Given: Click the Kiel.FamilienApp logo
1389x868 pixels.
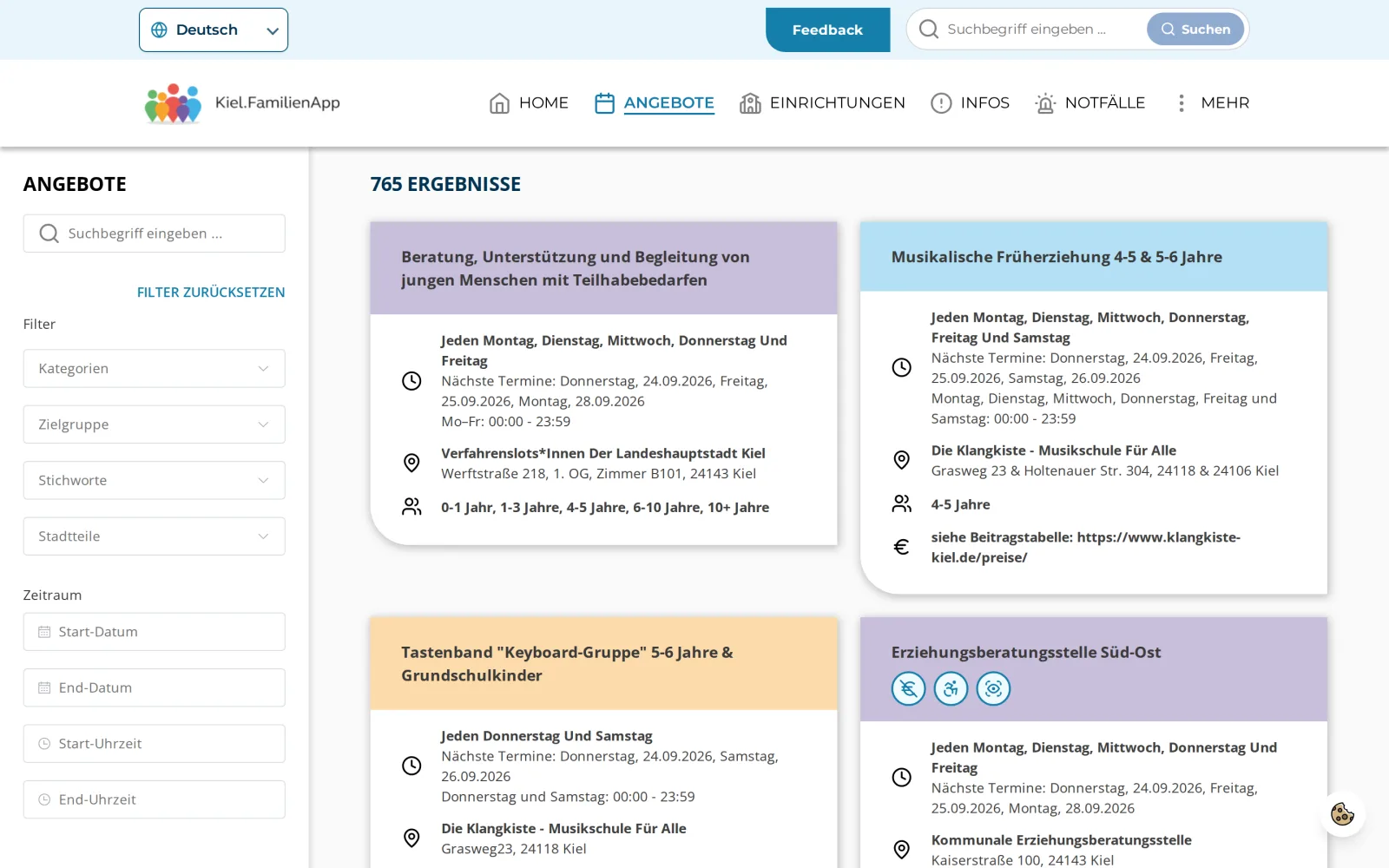Looking at the screenshot, I should 242,103.
